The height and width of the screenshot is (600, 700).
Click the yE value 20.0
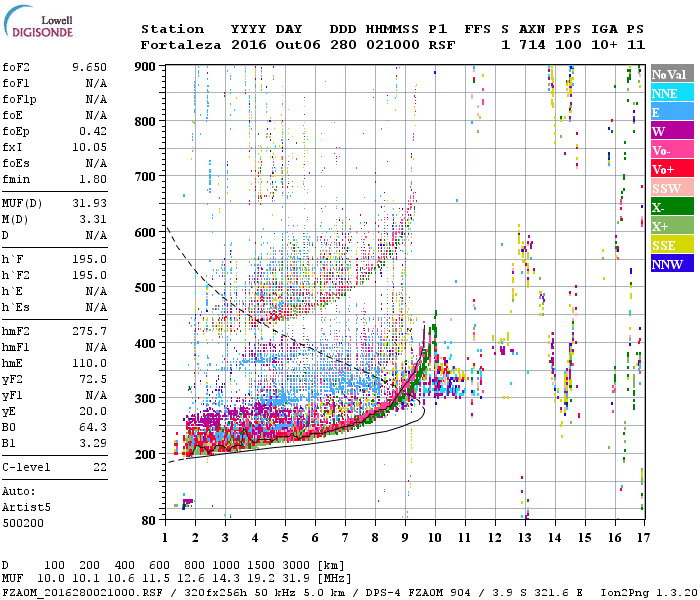click(x=93, y=412)
